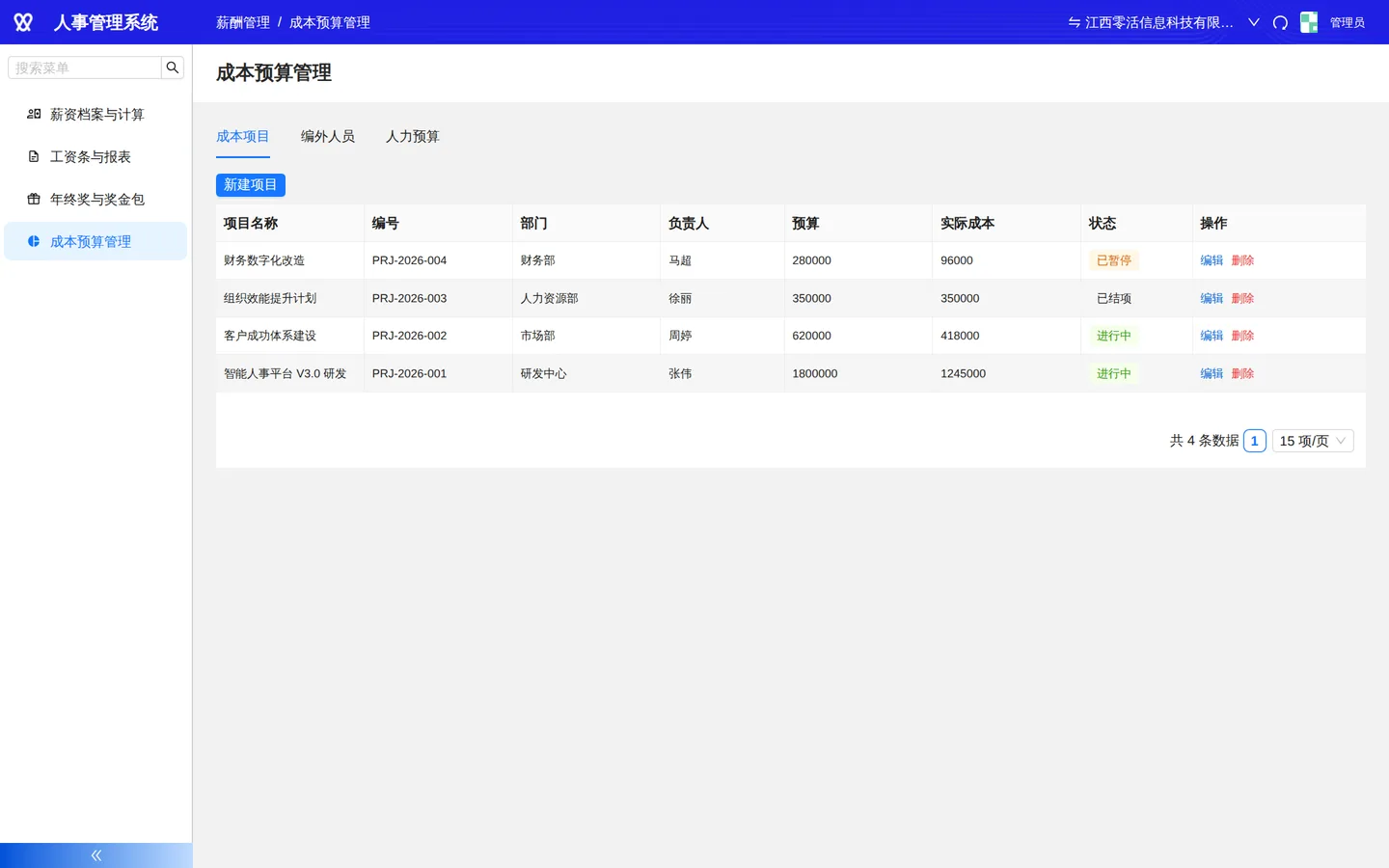Click the 管理员 user name

click(x=1348, y=22)
